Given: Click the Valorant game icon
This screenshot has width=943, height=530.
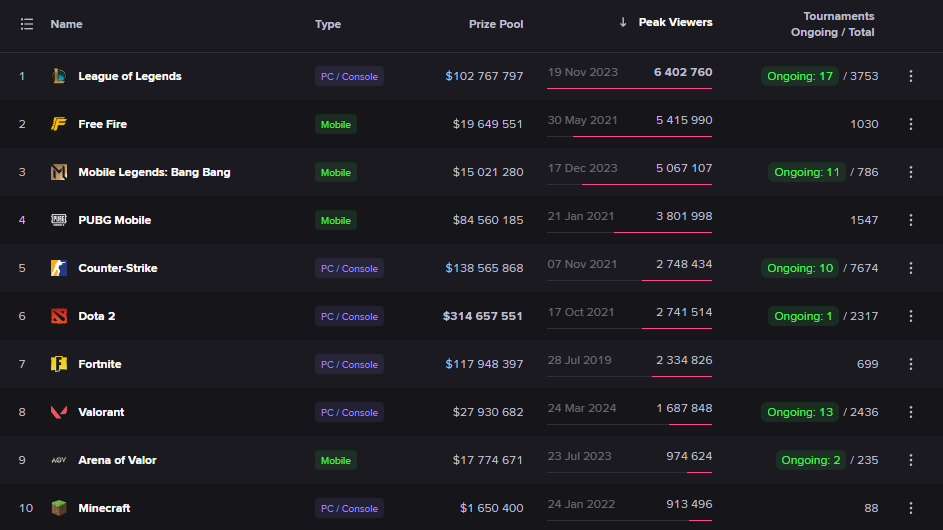Looking at the screenshot, I should tap(58, 412).
